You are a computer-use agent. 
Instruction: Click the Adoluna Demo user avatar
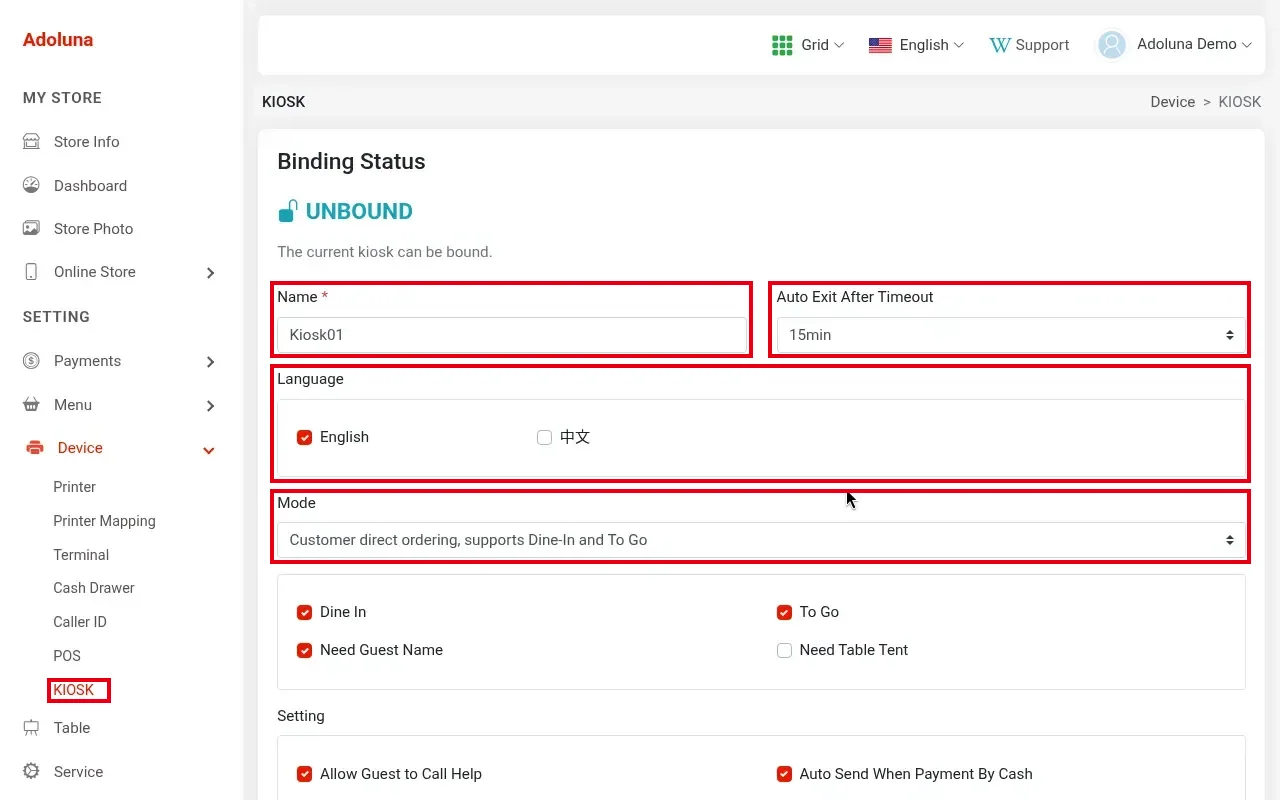coord(1112,45)
